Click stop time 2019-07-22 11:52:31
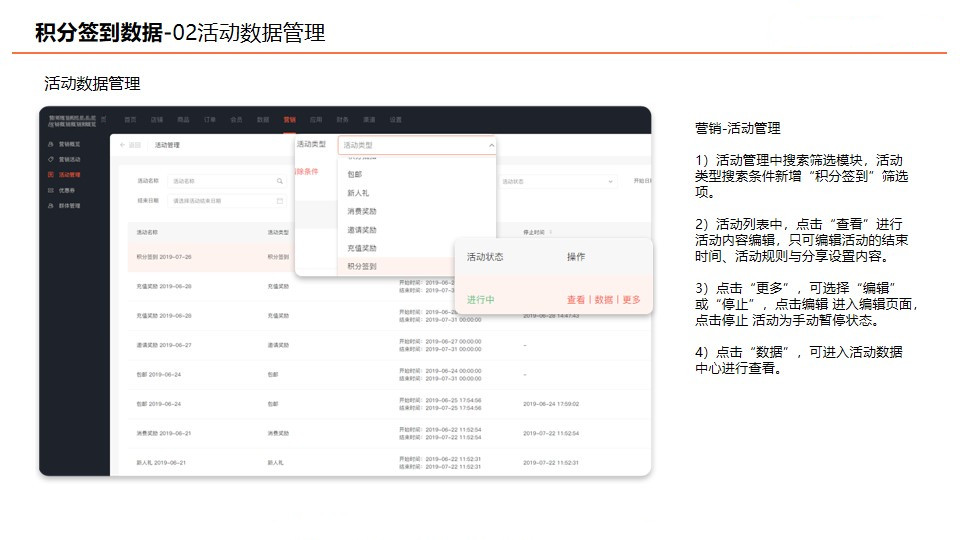 [551, 463]
